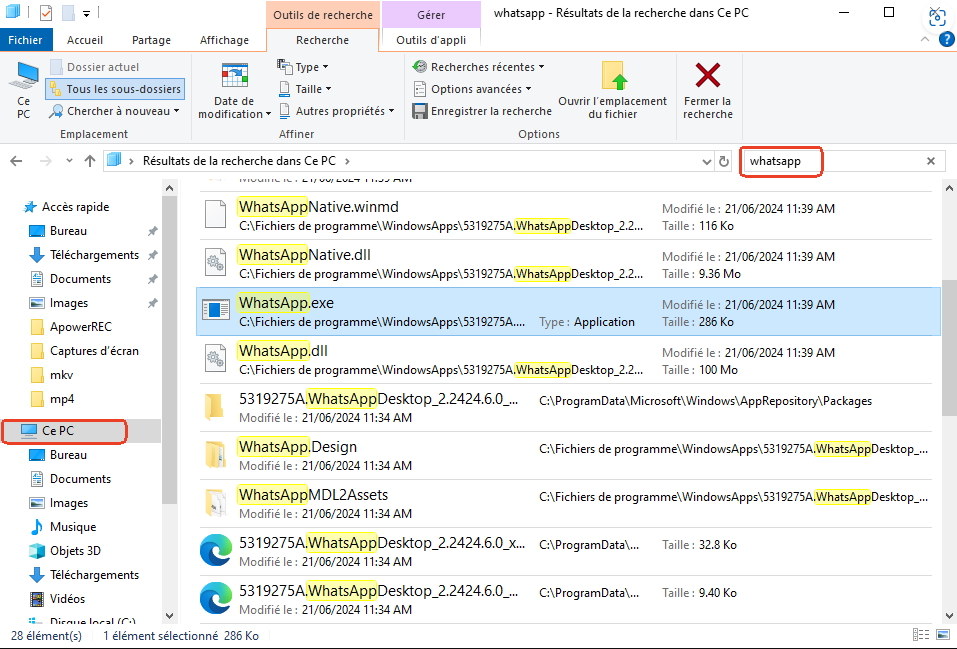Image resolution: width=957 pixels, height=649 pixels.
Task: Select folder in AppRepository\Packages
Action: (x=215, y=407)
